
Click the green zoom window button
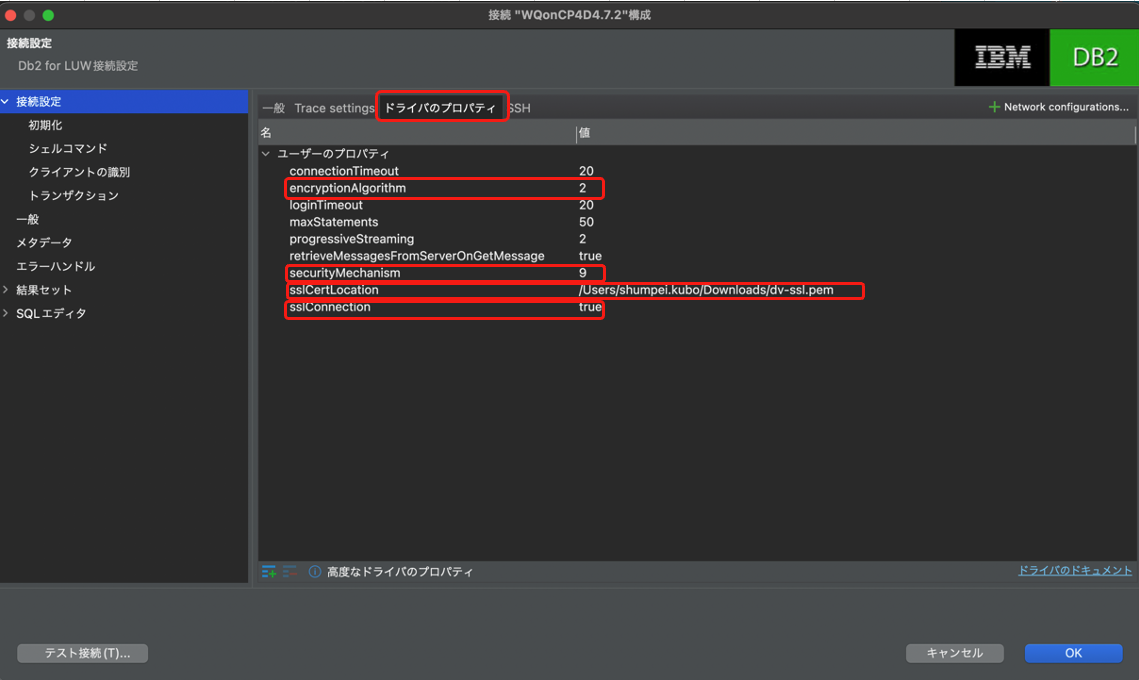(48, 15)
